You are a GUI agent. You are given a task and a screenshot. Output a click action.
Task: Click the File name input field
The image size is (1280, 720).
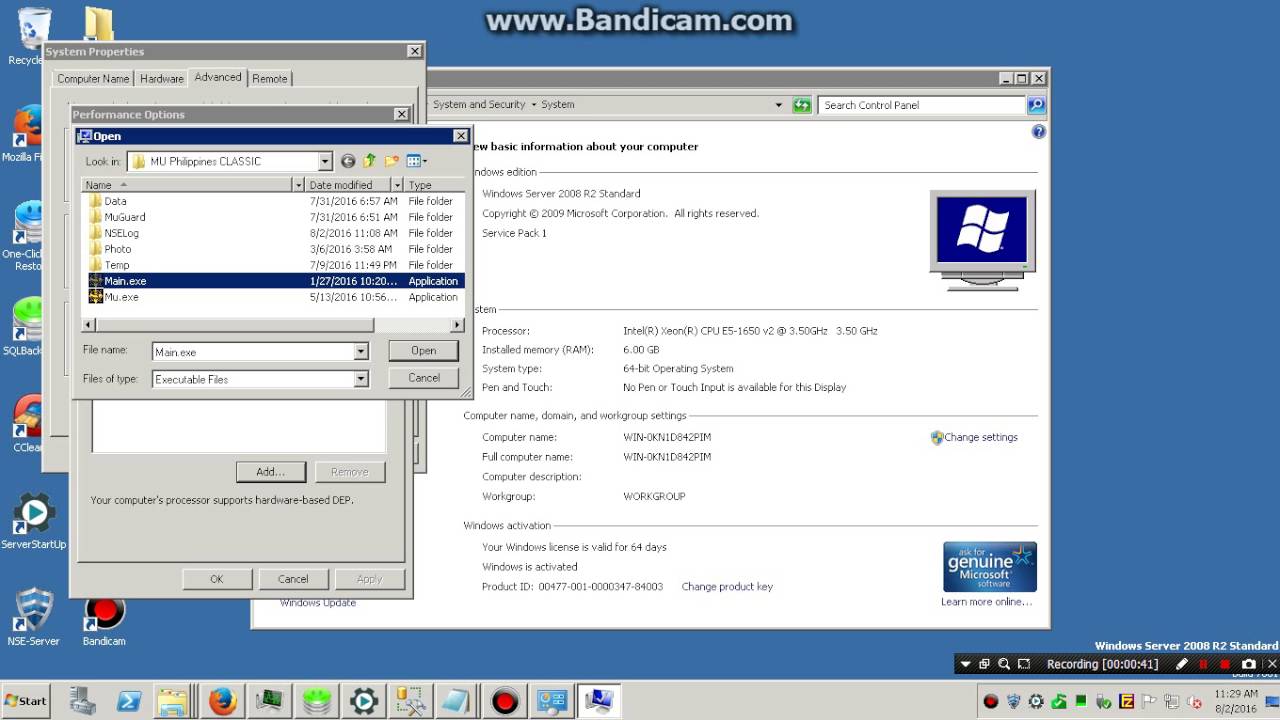coord(254,352)
